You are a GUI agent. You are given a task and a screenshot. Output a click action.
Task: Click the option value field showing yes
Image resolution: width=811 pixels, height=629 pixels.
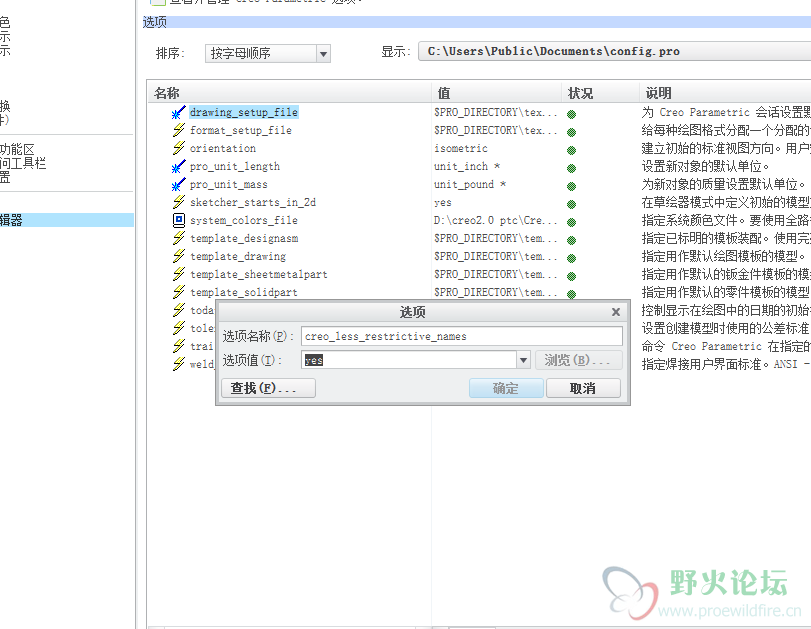(x=409, y=360)
